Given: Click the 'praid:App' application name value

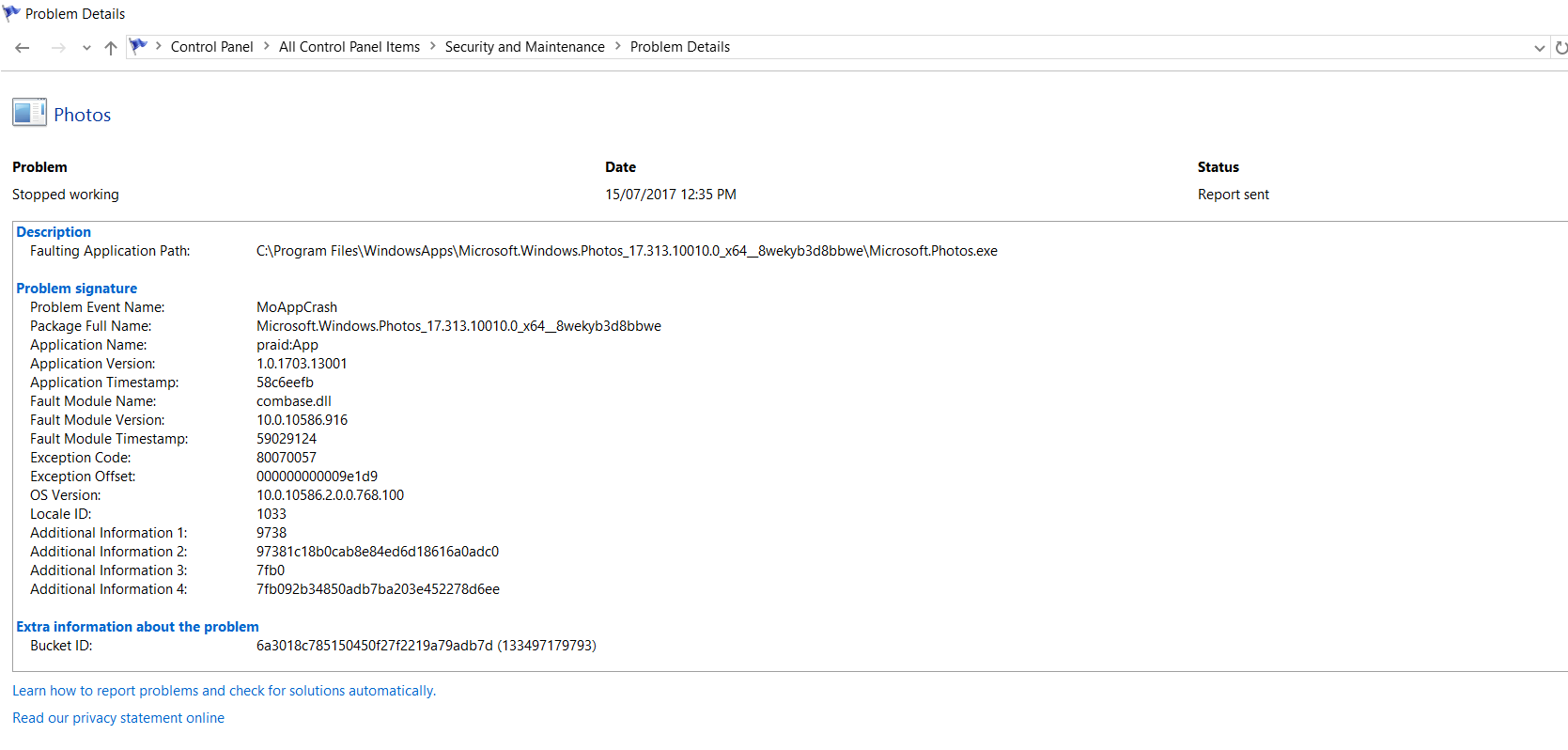Looking at the screenshot, I should click(287, 345).
